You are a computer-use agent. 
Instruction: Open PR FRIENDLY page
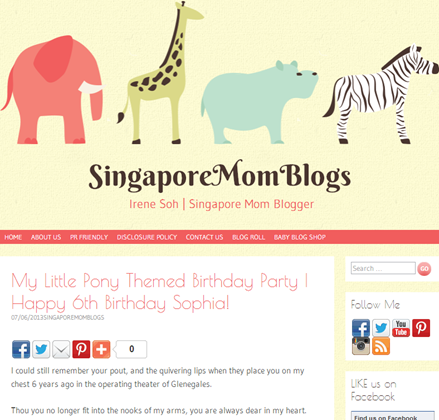click(x=89, y=237)
